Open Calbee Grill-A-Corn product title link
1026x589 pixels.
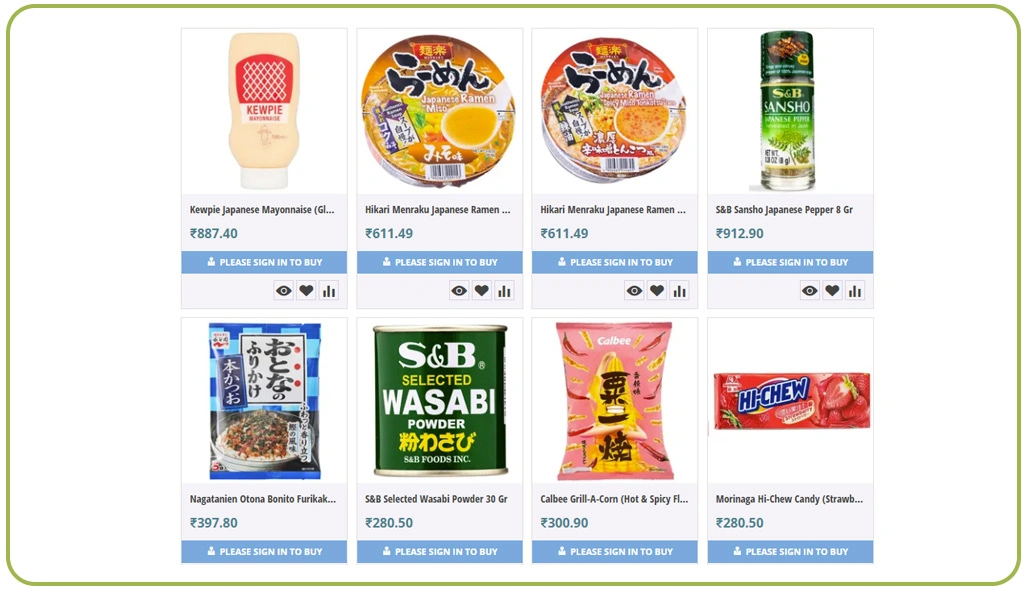pos(614,499)
